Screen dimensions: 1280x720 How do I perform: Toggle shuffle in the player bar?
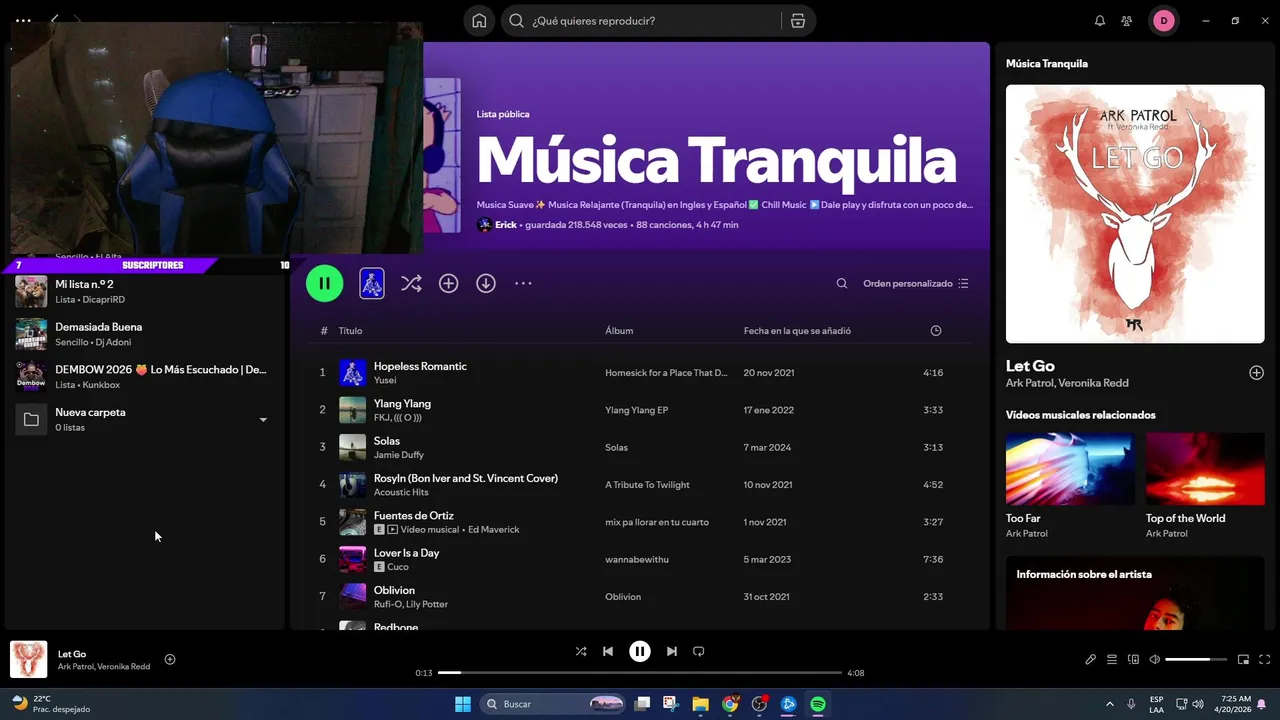pos(581,651)
